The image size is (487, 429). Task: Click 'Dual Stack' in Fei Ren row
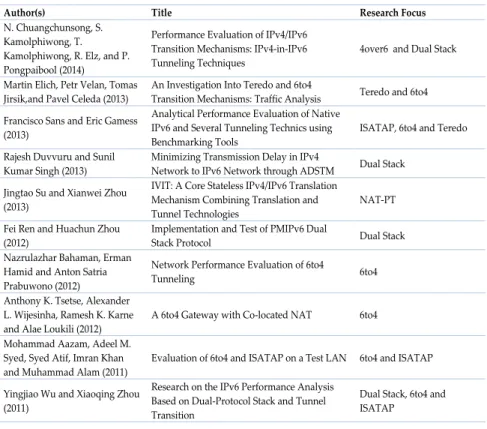pos(382,236)
